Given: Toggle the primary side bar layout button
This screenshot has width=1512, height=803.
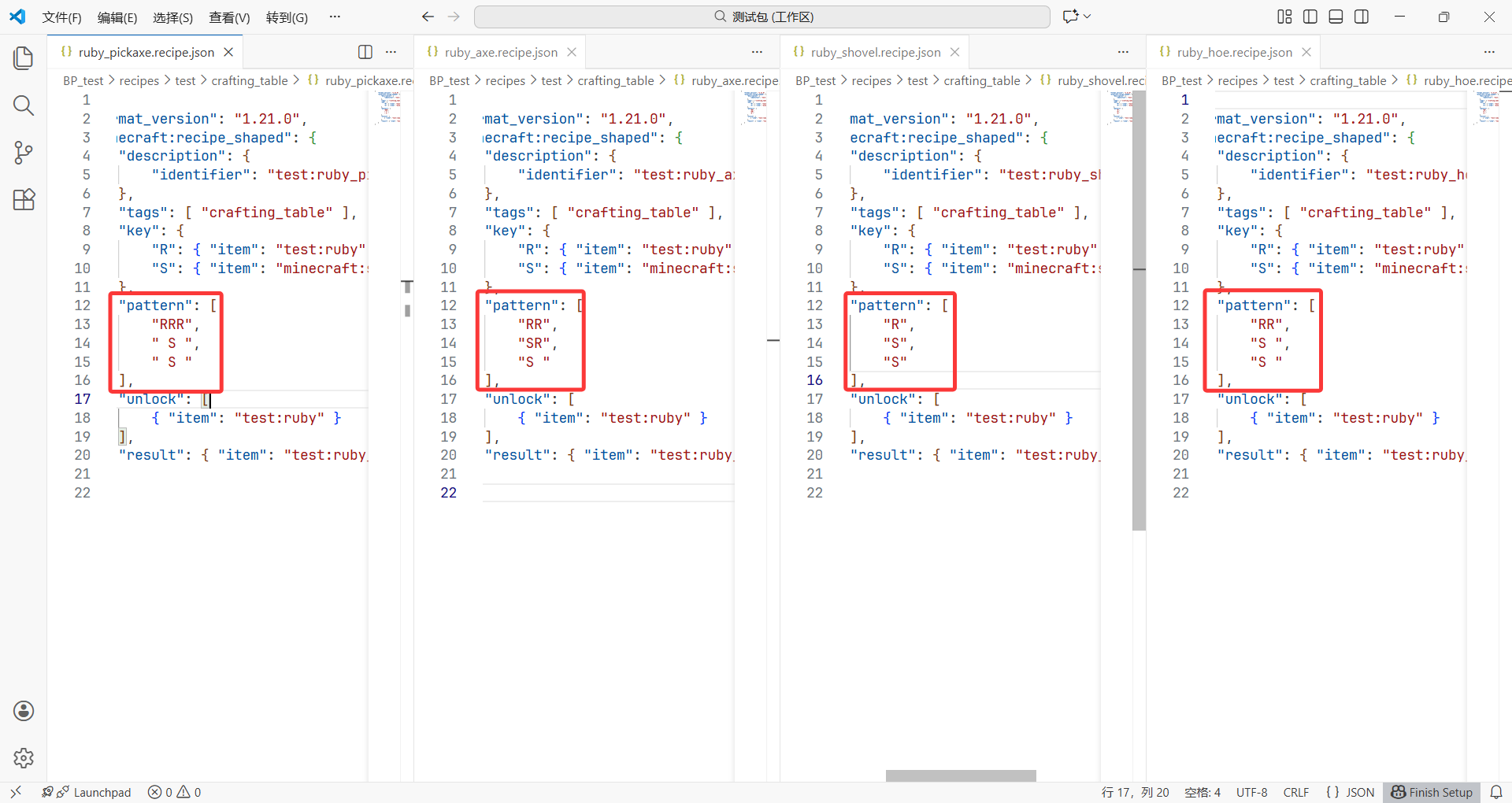Looking at the screenshot, I should click(x=1310, y=17).
